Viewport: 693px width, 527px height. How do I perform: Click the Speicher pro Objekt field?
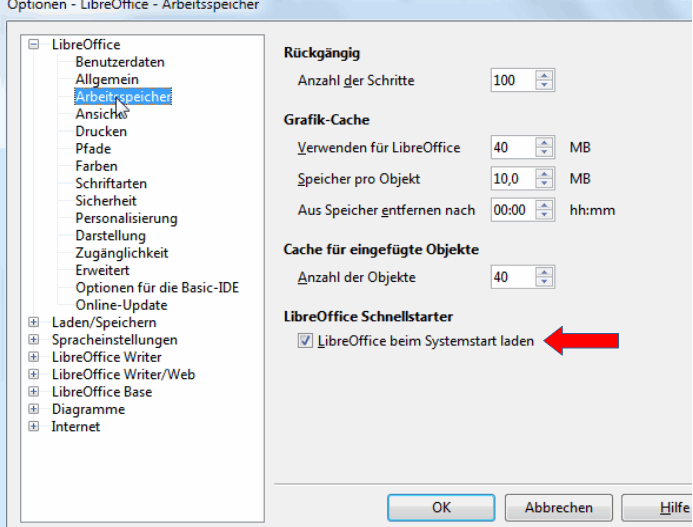point(513,179)
